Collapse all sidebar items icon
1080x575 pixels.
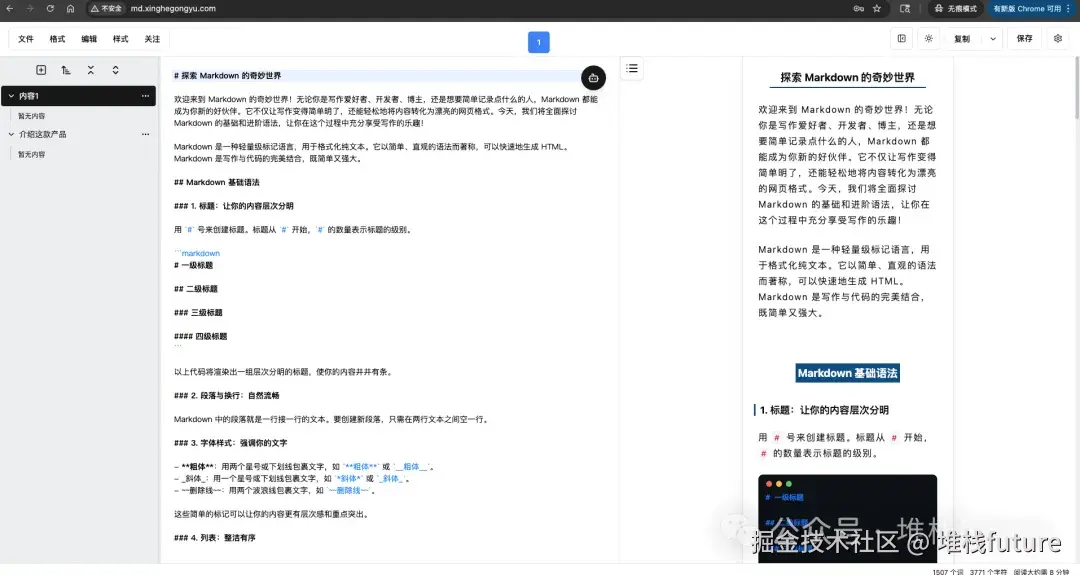[x=91, y=70]
